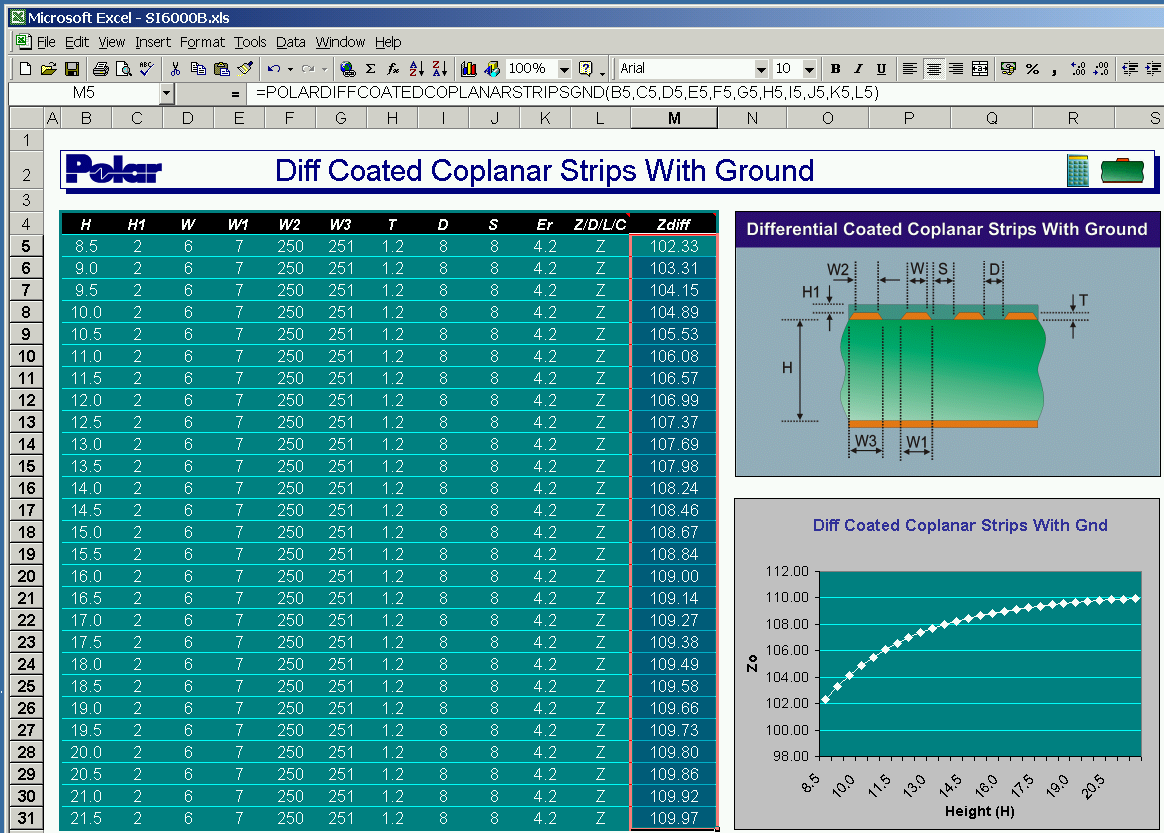The height and width of the screenshot is (833, 1164).
Task: Increase decimal places
Action: point(1078,69)
